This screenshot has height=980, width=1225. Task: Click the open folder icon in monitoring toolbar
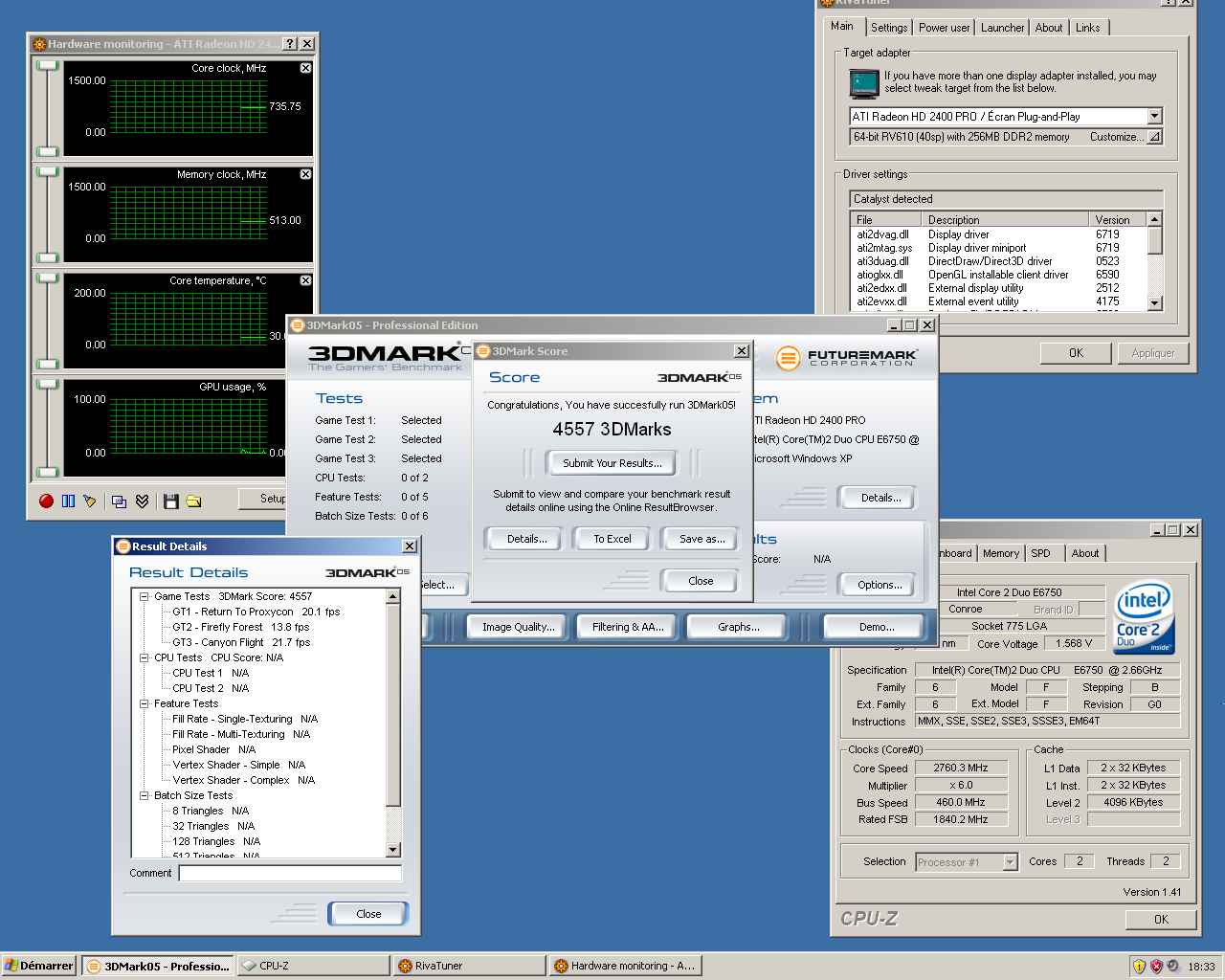(193, 501)
